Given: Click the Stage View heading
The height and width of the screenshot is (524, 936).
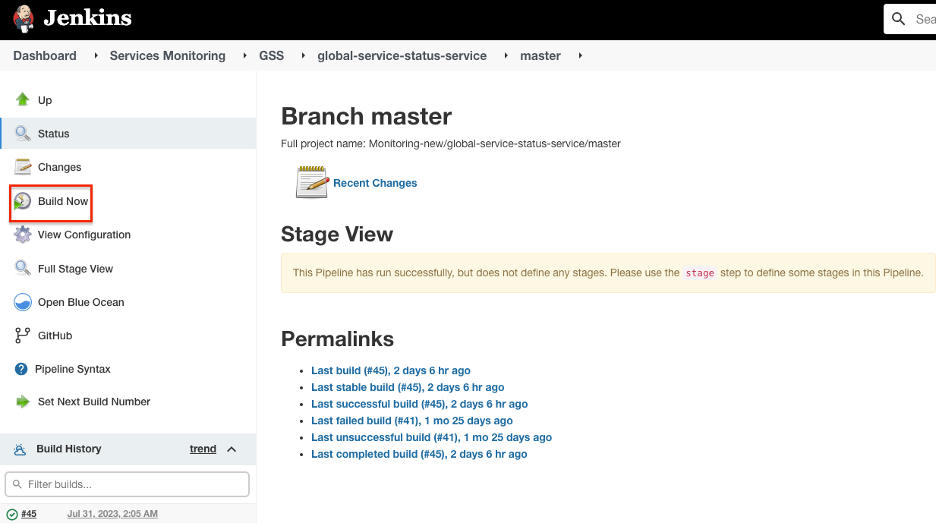Looking at the screenshot, I should [337, 234].
